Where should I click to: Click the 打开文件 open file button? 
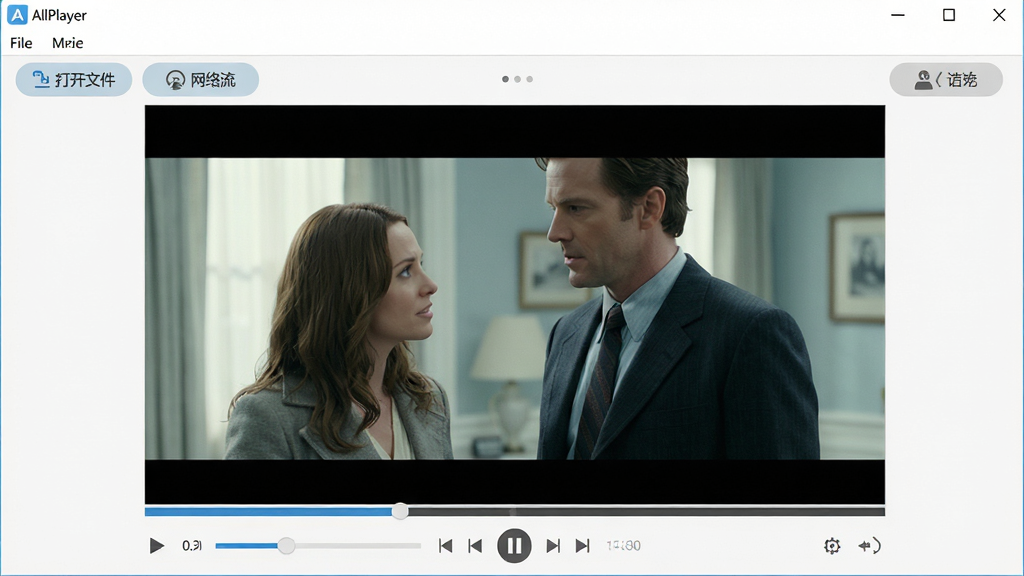click(74, 80)
